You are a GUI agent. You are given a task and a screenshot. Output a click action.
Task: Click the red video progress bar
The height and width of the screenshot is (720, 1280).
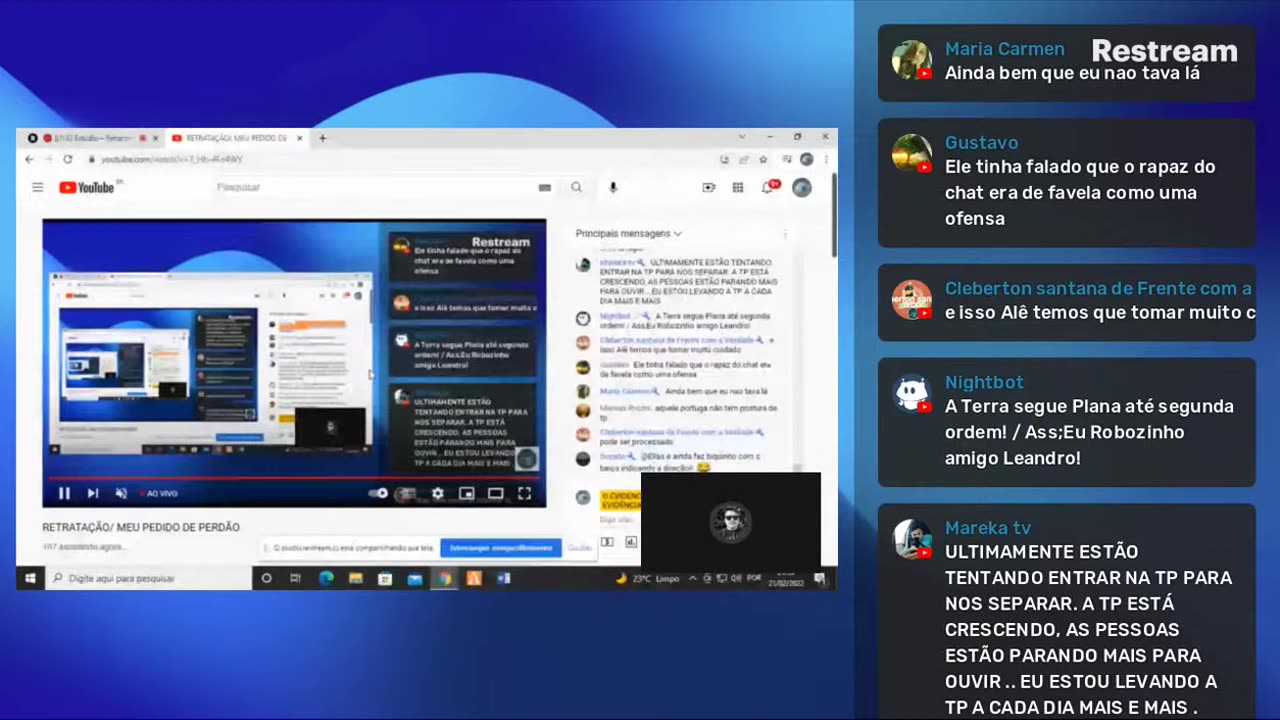294,478
